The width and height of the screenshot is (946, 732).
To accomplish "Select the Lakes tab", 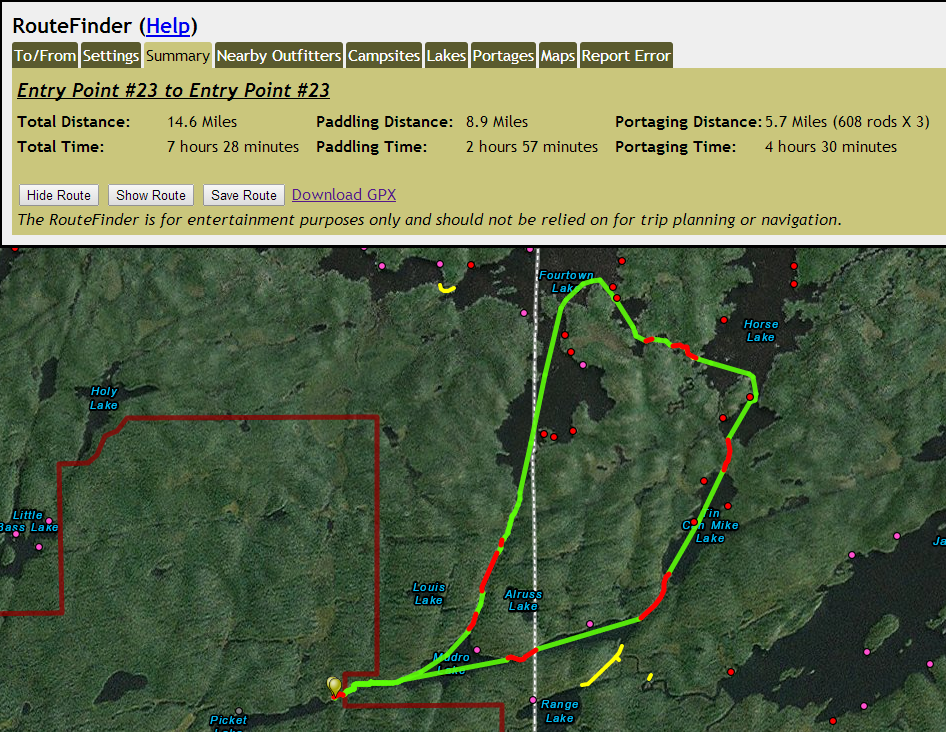I will coord(446,56).
